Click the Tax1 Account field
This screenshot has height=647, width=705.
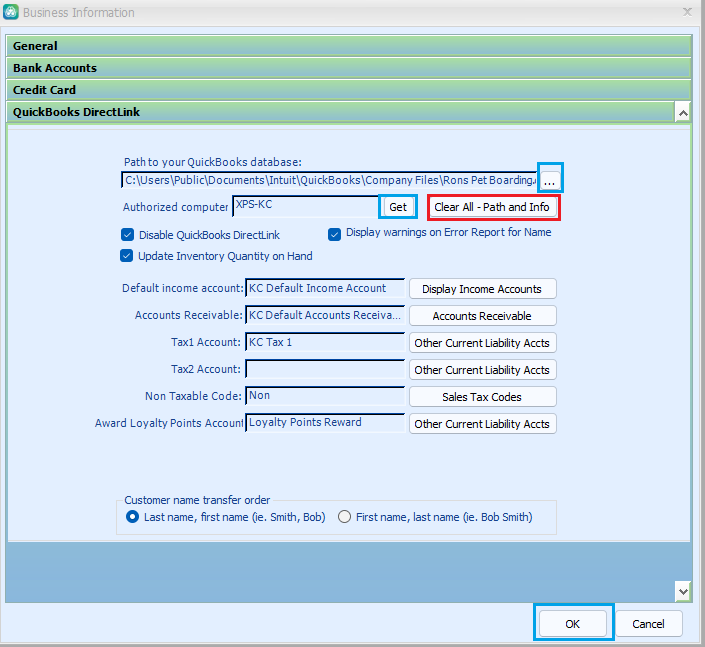[x=325, y=342]
